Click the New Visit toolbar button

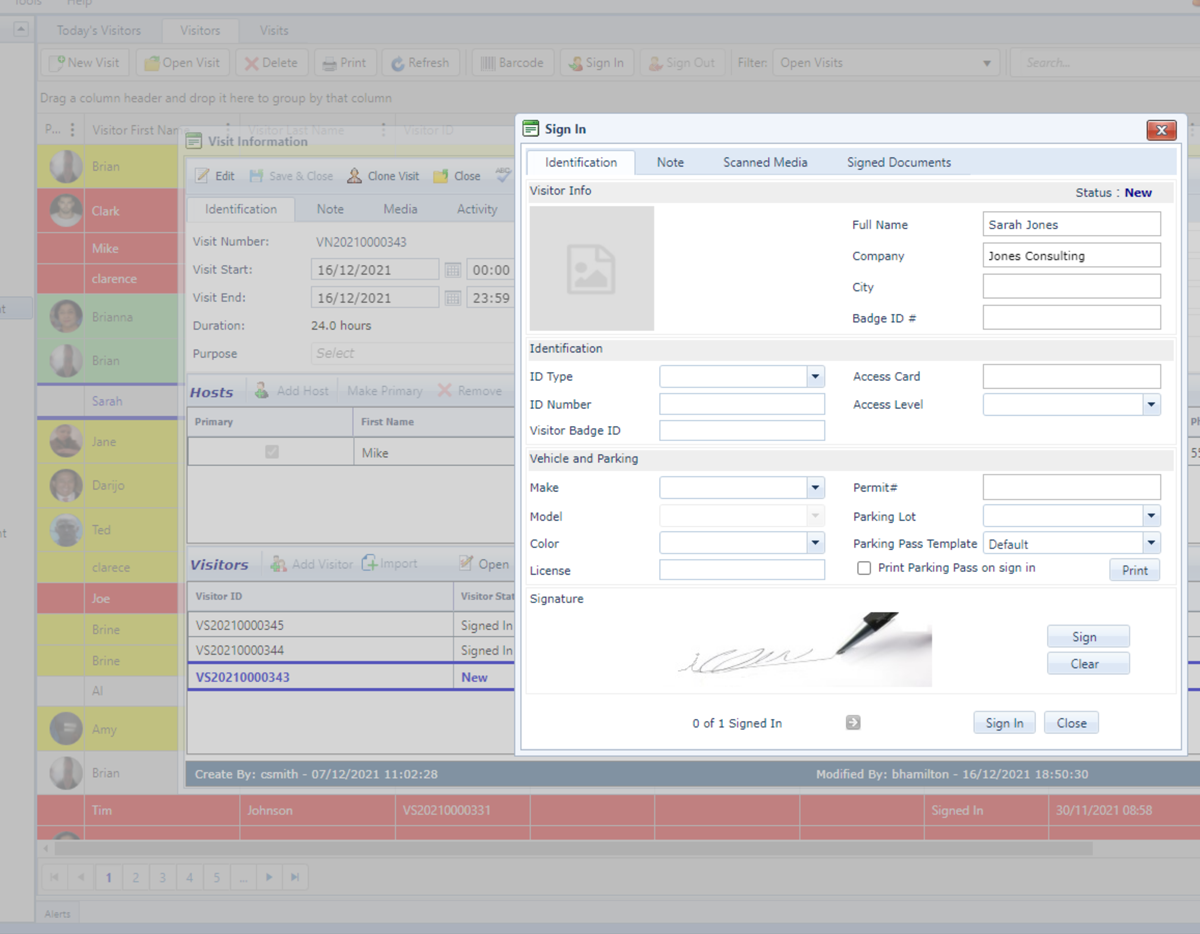[84, 63]
